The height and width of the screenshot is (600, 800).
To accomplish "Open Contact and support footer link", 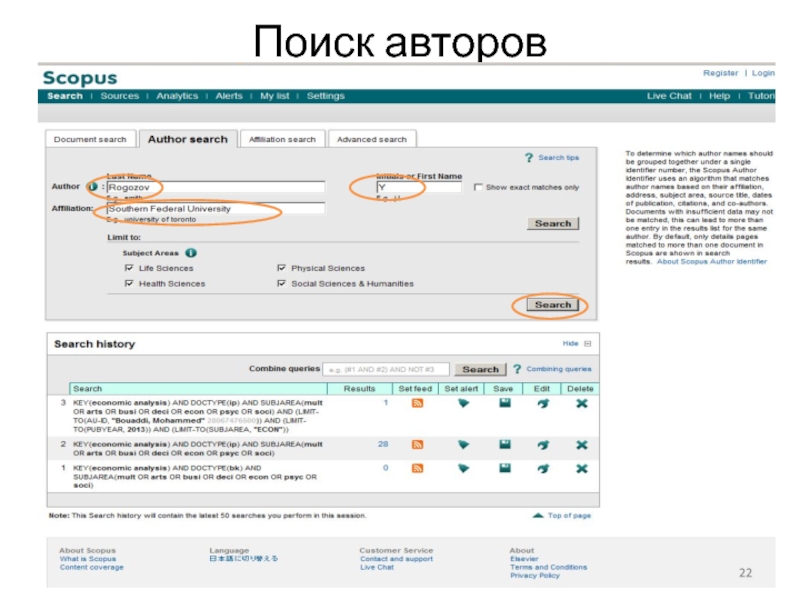I will point(396,559).
